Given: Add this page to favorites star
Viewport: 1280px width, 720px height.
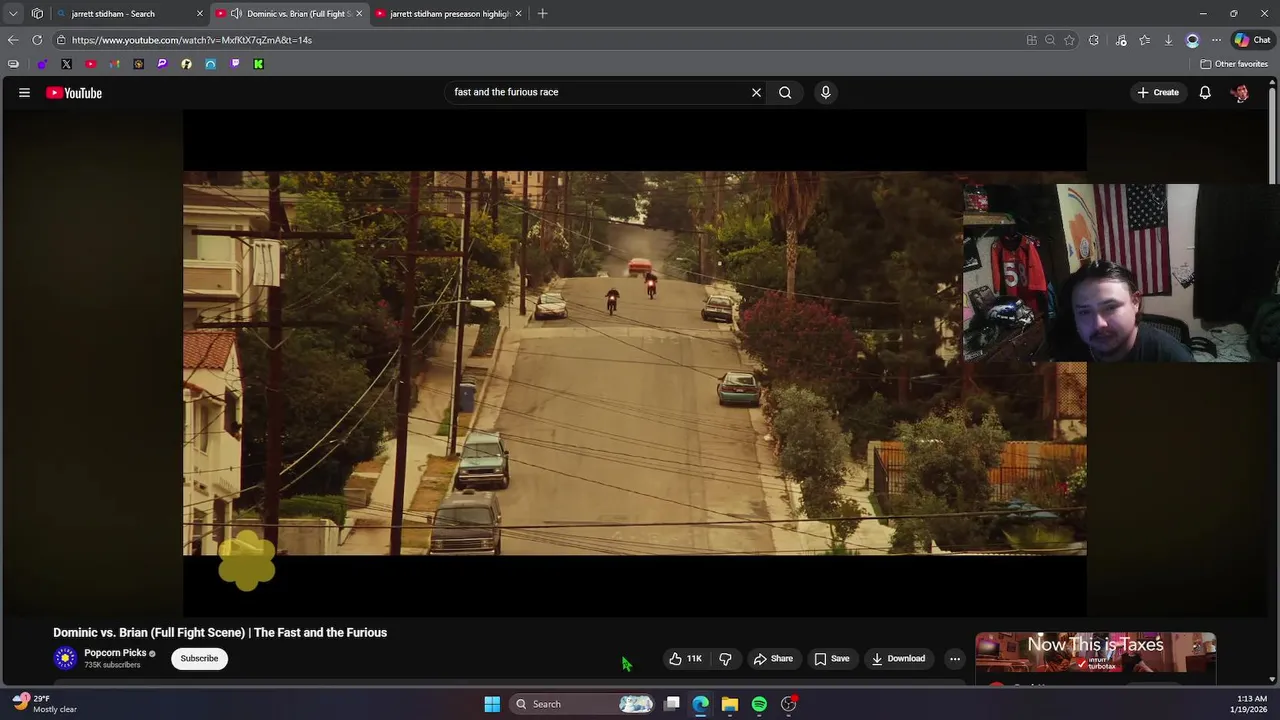Looking at the screenshot, I should 1069,40.
